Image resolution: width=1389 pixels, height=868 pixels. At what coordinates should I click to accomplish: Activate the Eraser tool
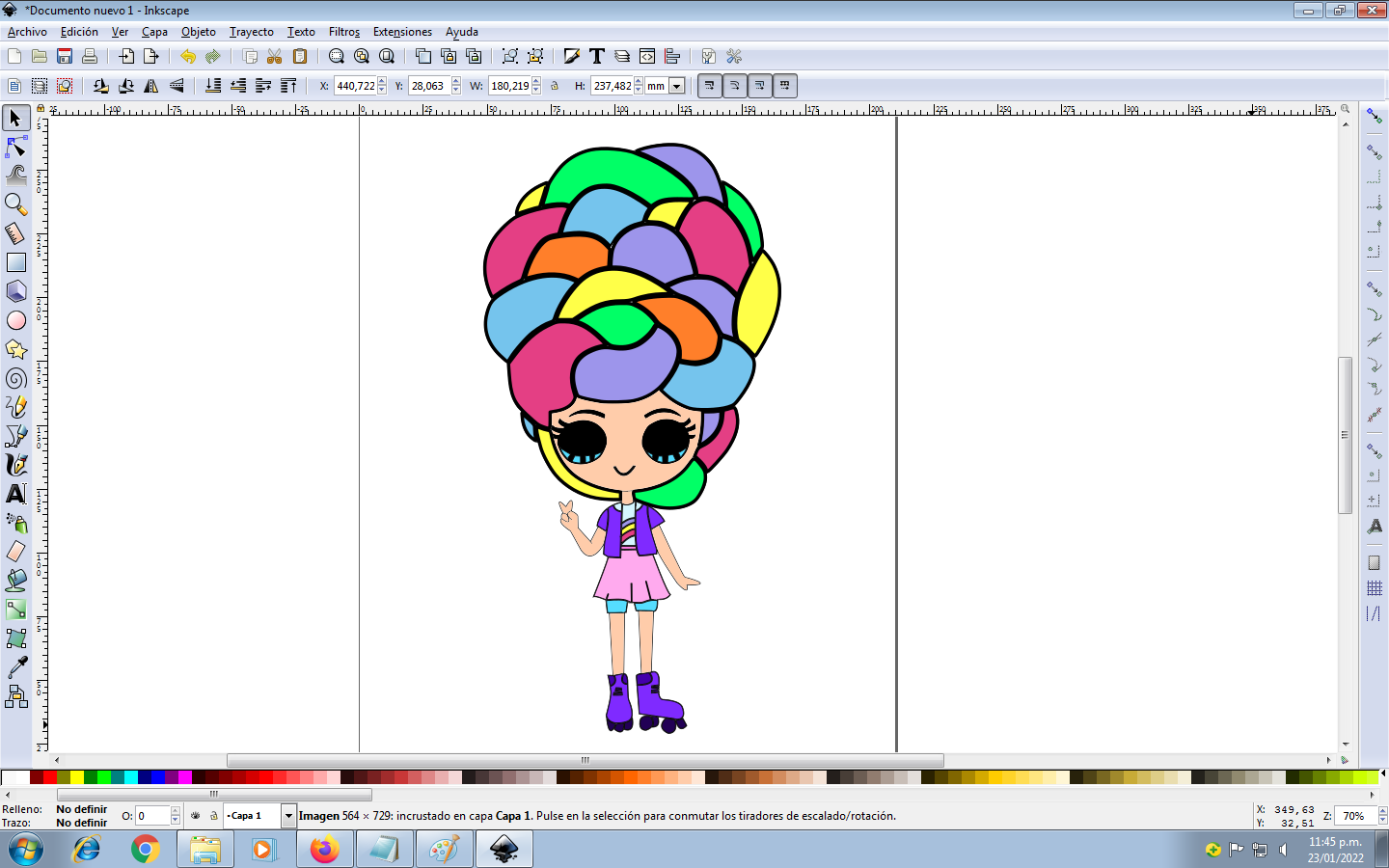[x=16, y=552]
